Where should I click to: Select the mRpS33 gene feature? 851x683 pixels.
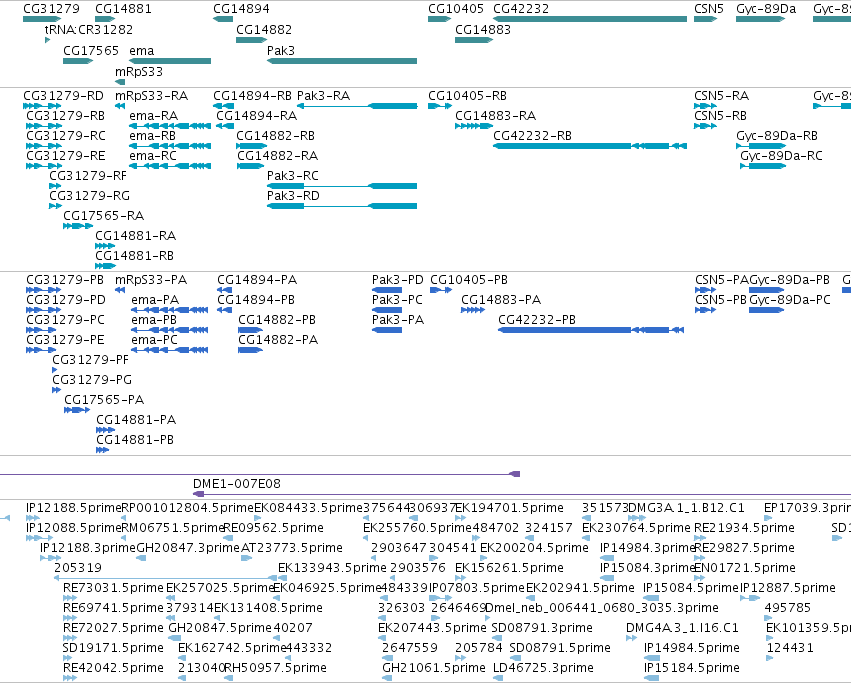click(x=120, y=82)
